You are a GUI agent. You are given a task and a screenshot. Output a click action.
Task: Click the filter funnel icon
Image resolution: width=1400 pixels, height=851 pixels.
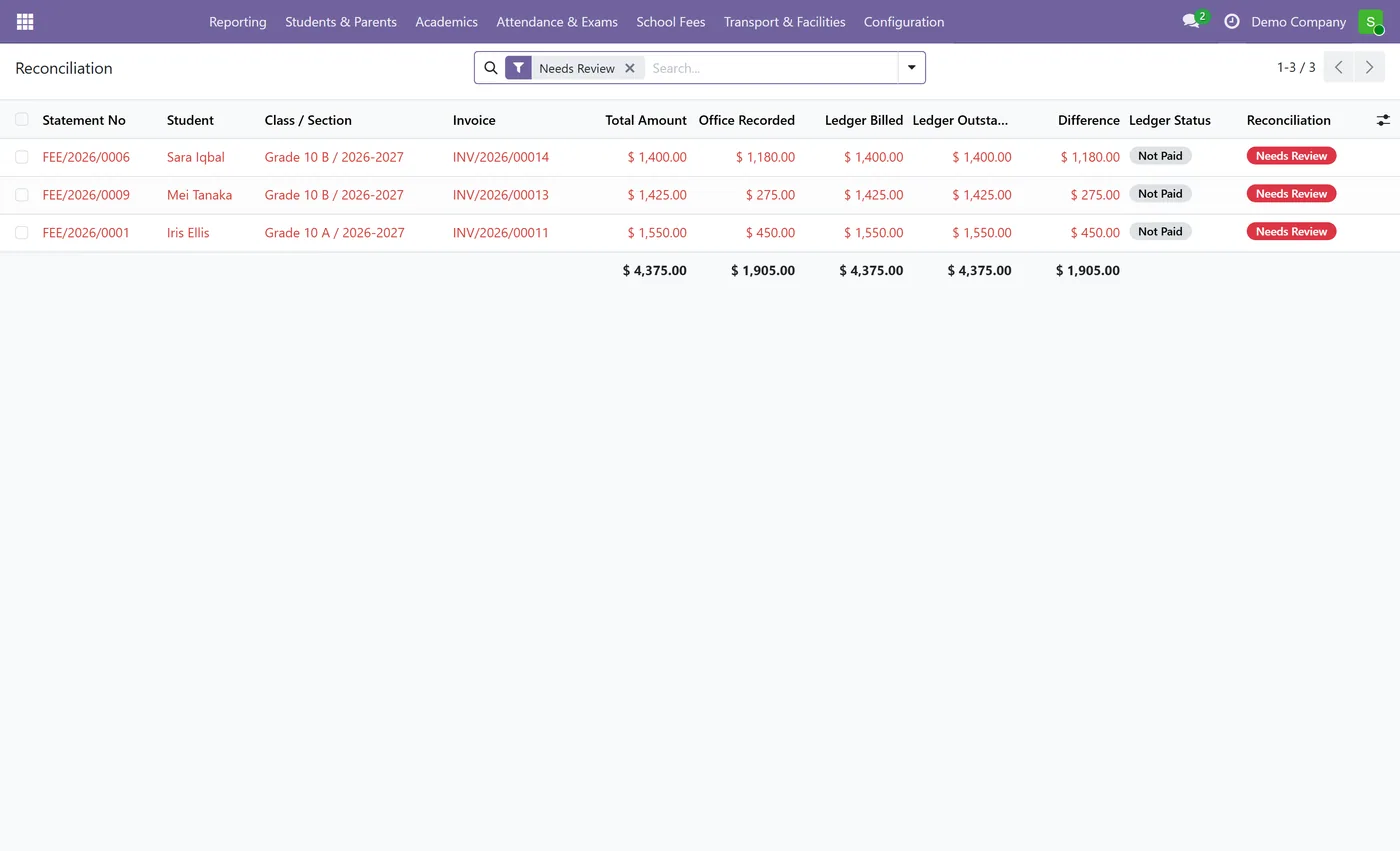[518, 68]
